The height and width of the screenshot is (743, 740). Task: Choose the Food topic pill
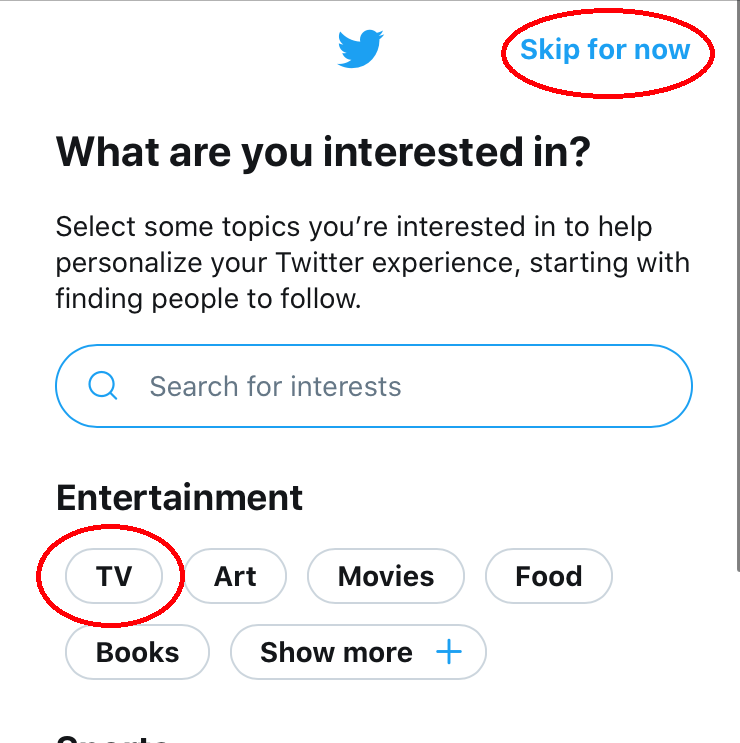coord(548,576)
